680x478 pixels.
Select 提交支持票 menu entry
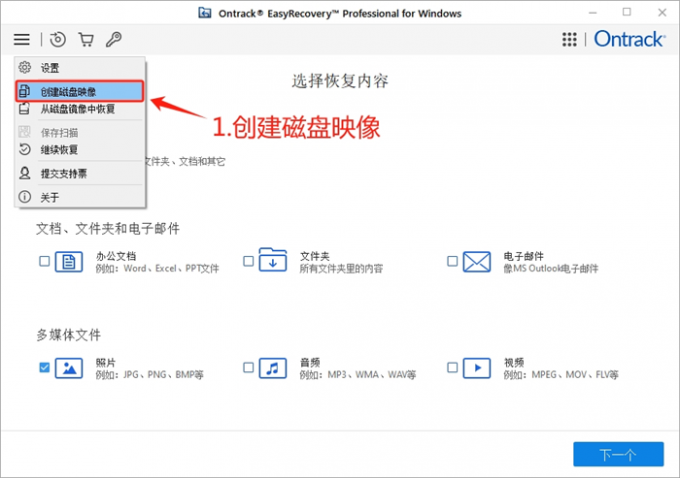coord(79,174)
